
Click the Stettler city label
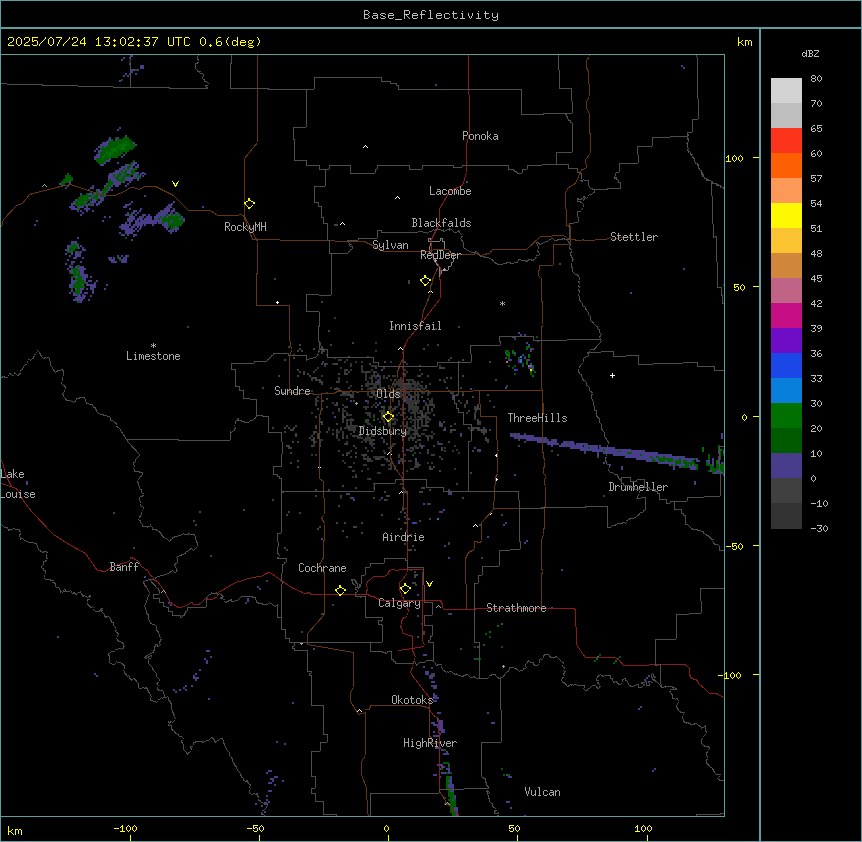tap(633, 237)
